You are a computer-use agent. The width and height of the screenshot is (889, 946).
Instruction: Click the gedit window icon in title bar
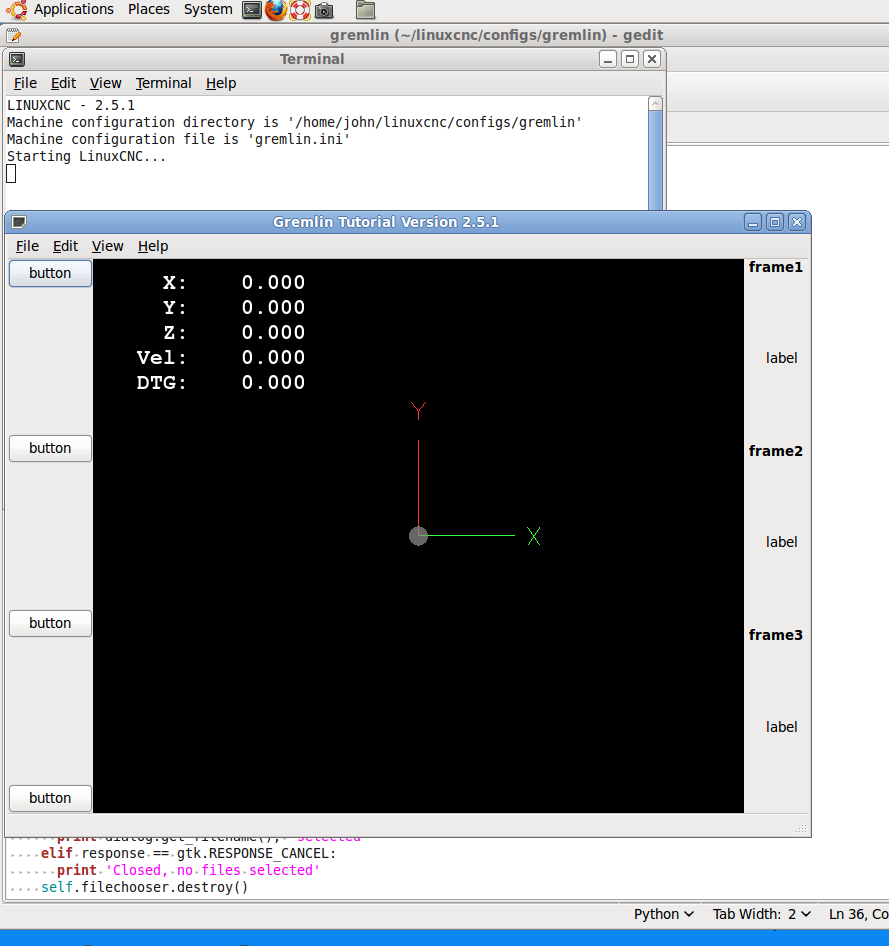pos(13,36)
